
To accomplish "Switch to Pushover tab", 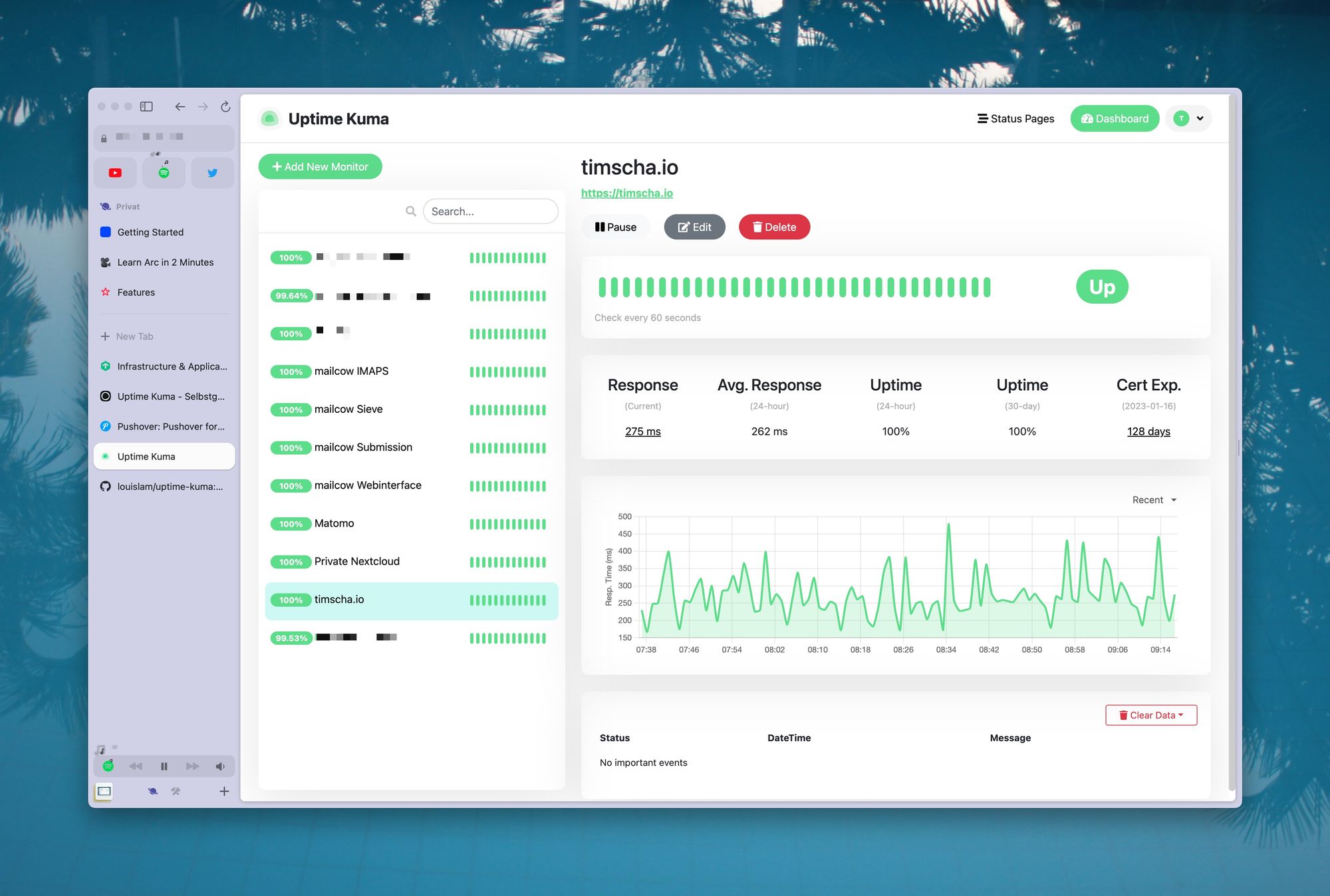I will point(164,426).
